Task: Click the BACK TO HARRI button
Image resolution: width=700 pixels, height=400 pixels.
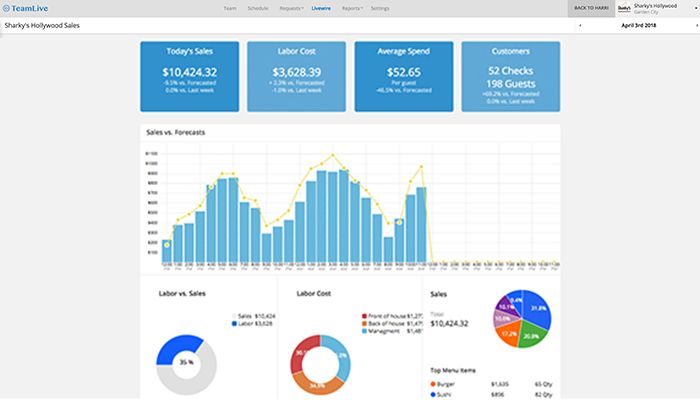Action: (592, 8)
